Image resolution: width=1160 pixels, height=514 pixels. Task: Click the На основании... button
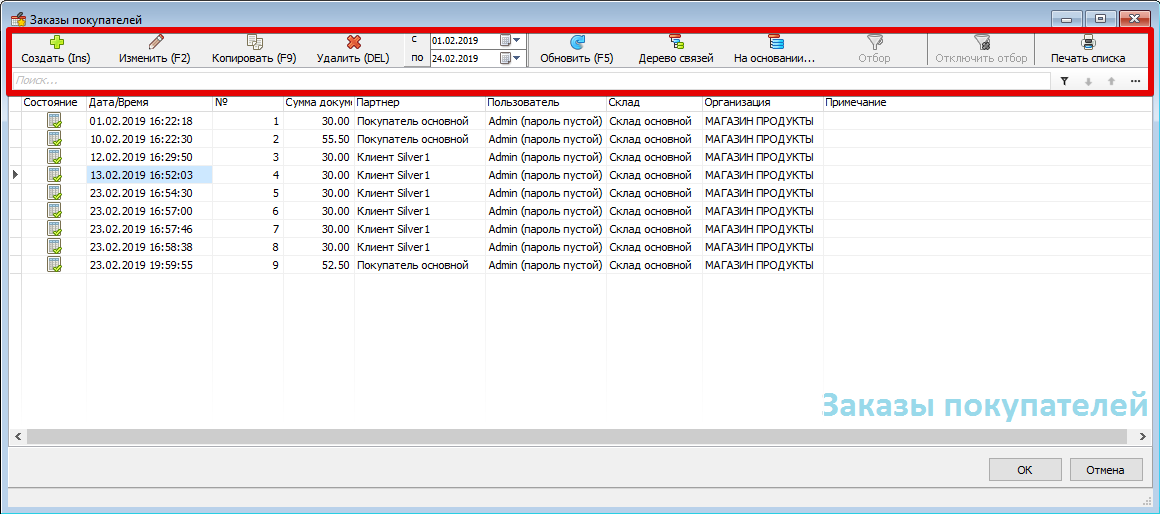tap(775, 50)
